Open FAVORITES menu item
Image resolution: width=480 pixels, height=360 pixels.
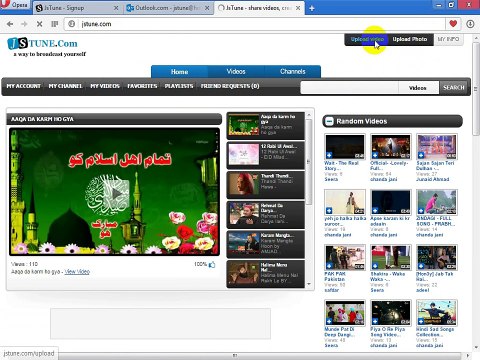point(142,86)
